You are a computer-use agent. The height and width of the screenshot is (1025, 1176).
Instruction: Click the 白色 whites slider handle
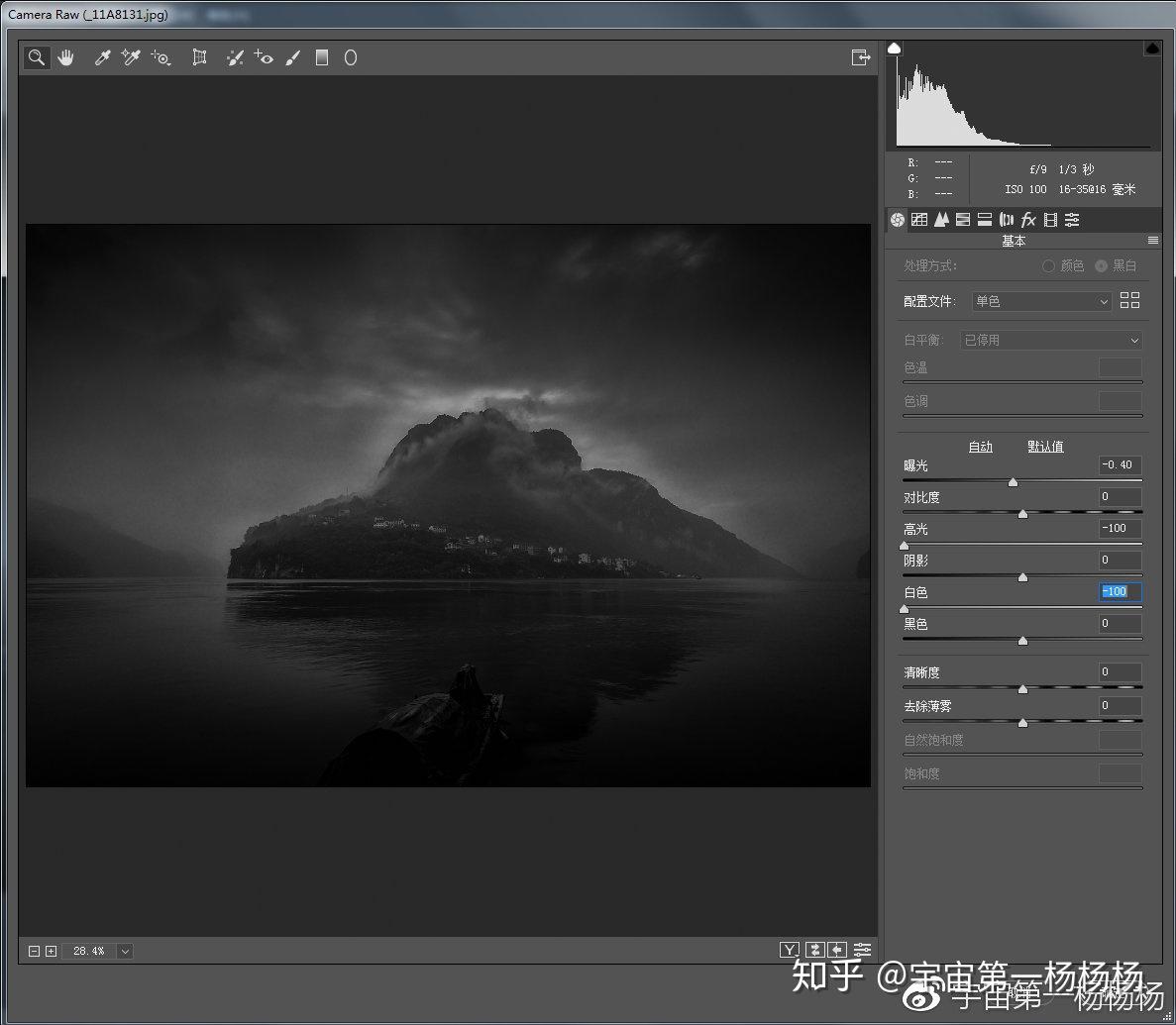point(905,609)
